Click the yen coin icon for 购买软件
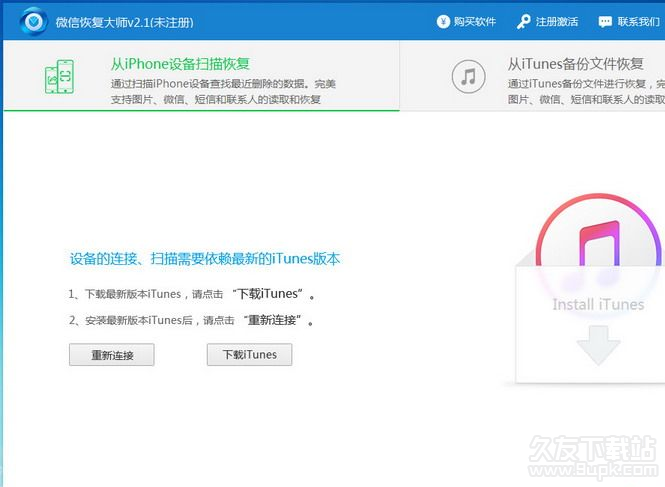Viewport: 665px width, 487px height. 443,22
